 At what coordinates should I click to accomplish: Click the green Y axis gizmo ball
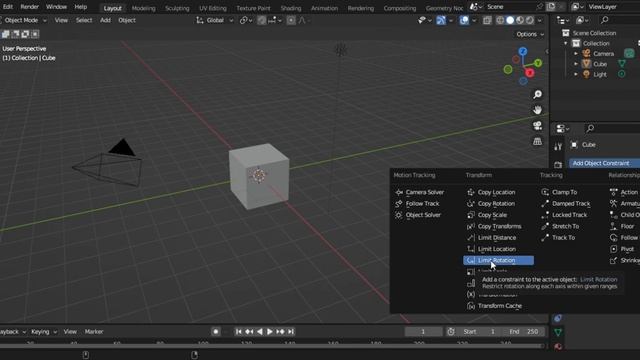[538, 63]
